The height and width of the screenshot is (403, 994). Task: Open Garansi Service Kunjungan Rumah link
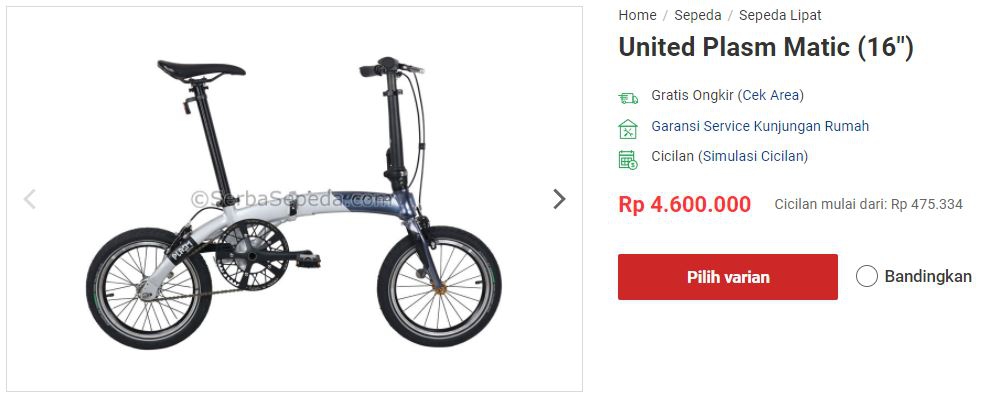tap(760, 125)
